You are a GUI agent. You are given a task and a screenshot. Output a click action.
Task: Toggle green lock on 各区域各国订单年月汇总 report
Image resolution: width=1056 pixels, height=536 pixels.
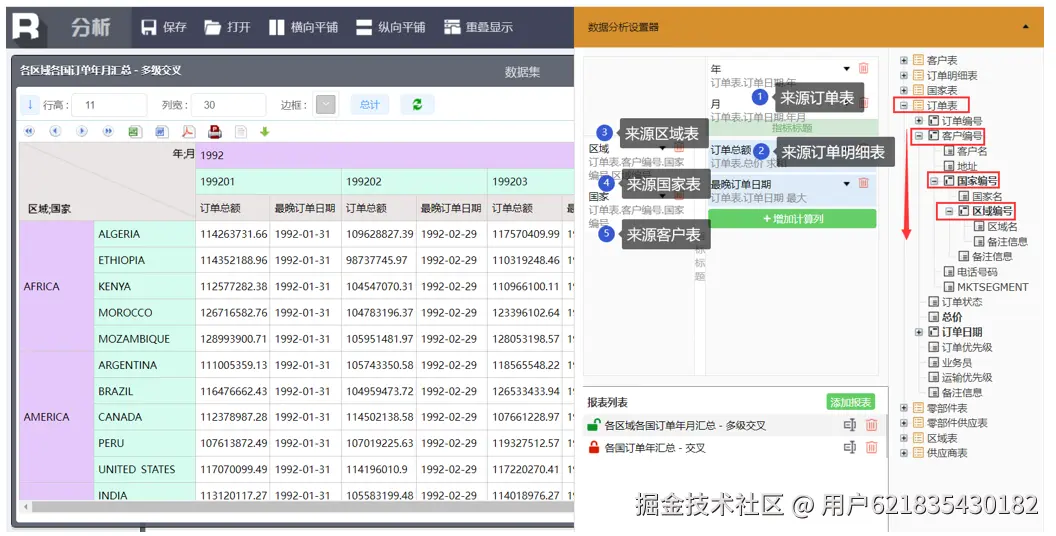pyautogui.click(x=593, y=425)
